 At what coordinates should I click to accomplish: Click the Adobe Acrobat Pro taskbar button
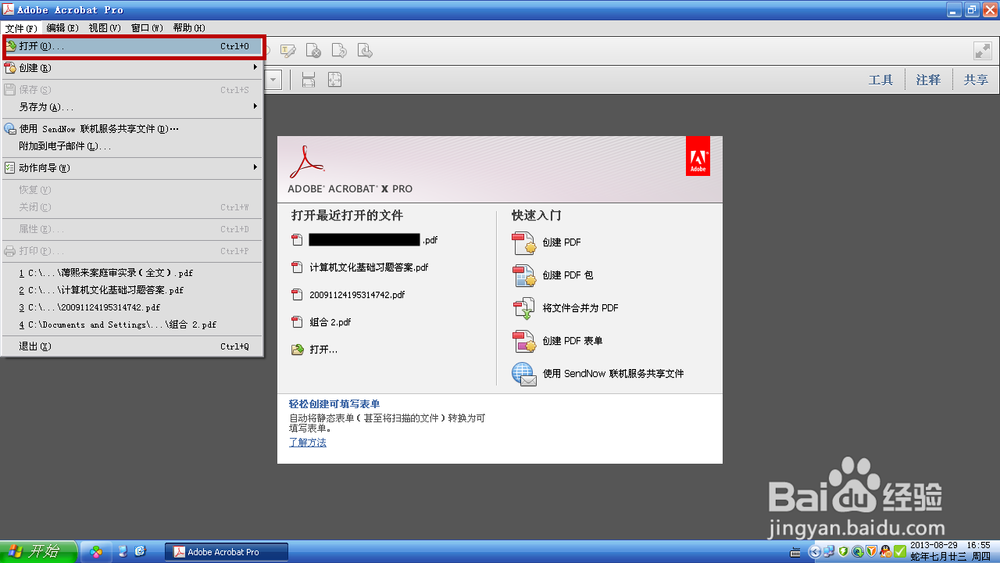[226, 552]
